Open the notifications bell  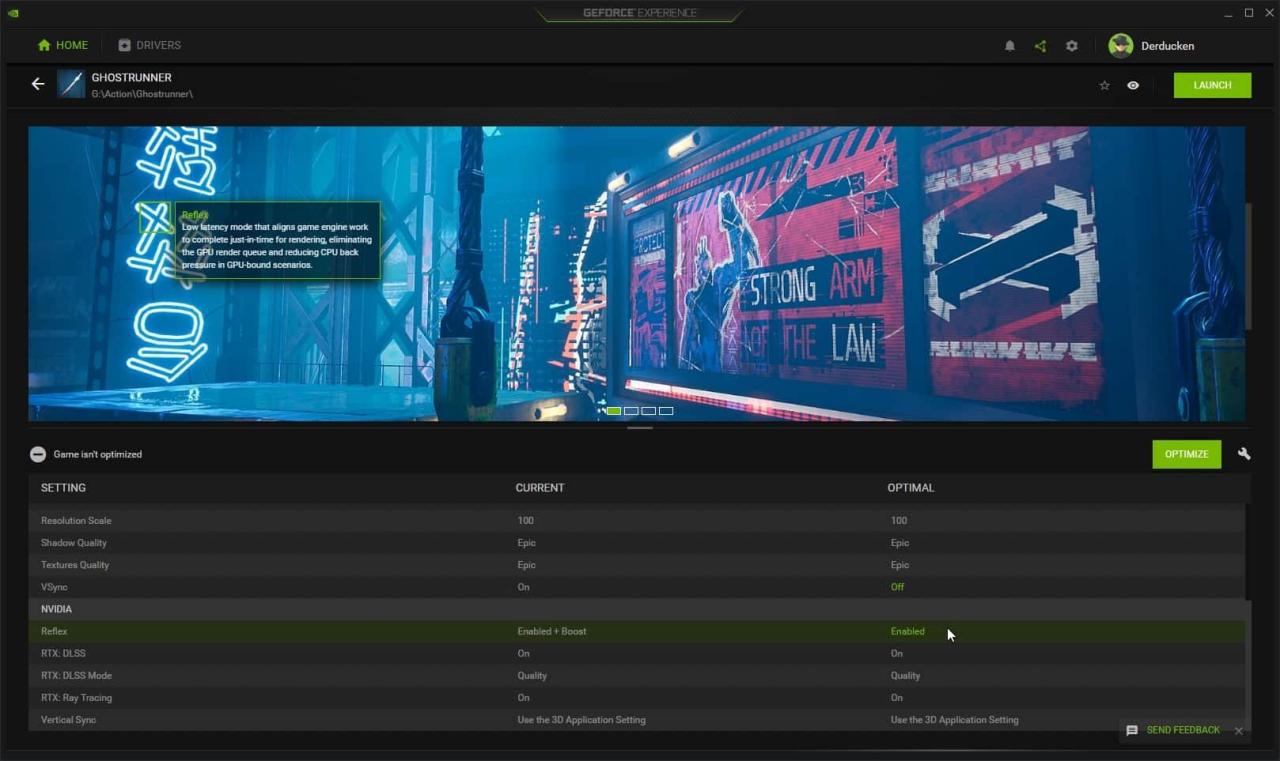click(1010, 46)
